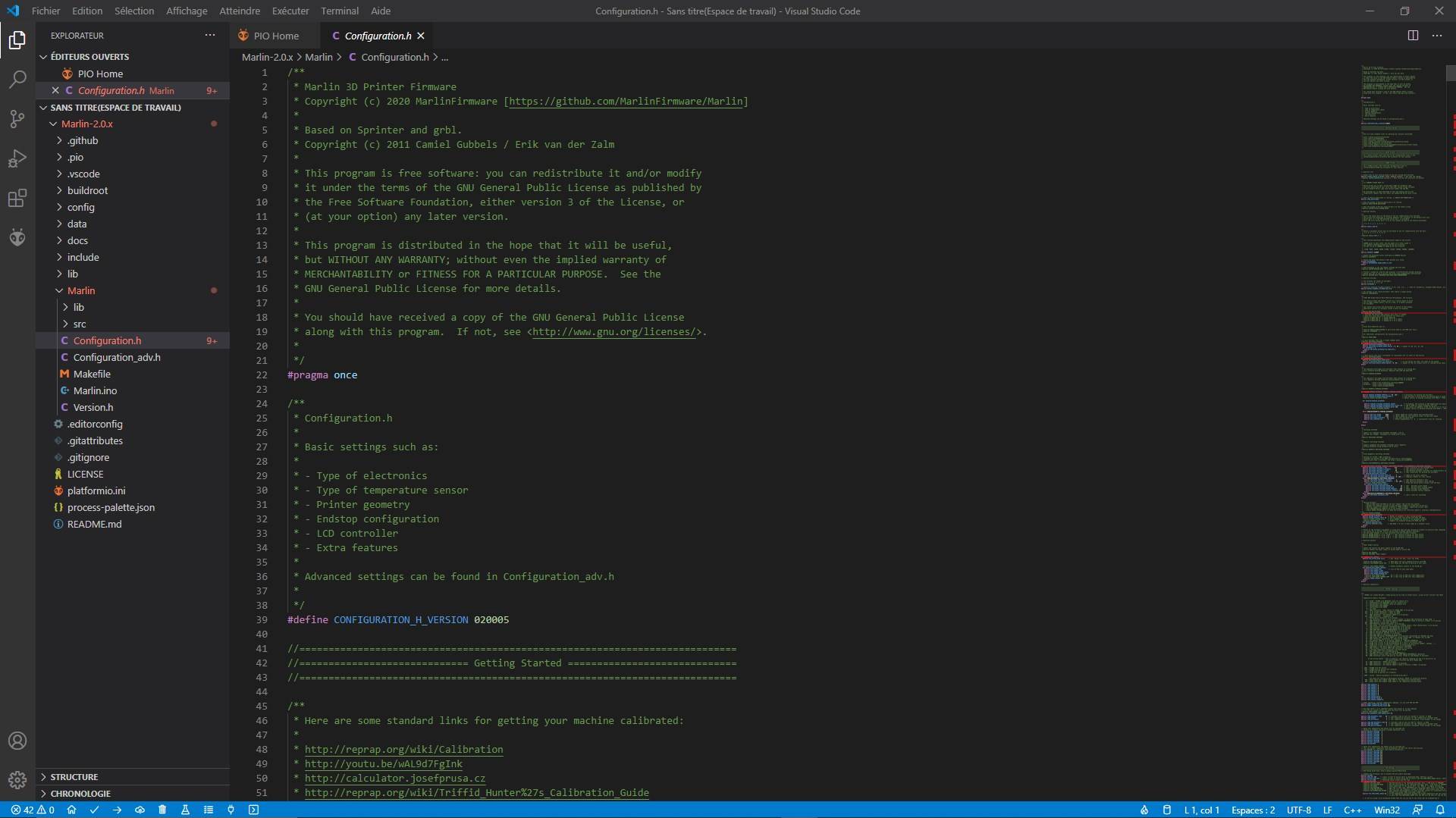Change file encoding UTF-8
Screen dimensions: 1456x818
click(1299, 810)
